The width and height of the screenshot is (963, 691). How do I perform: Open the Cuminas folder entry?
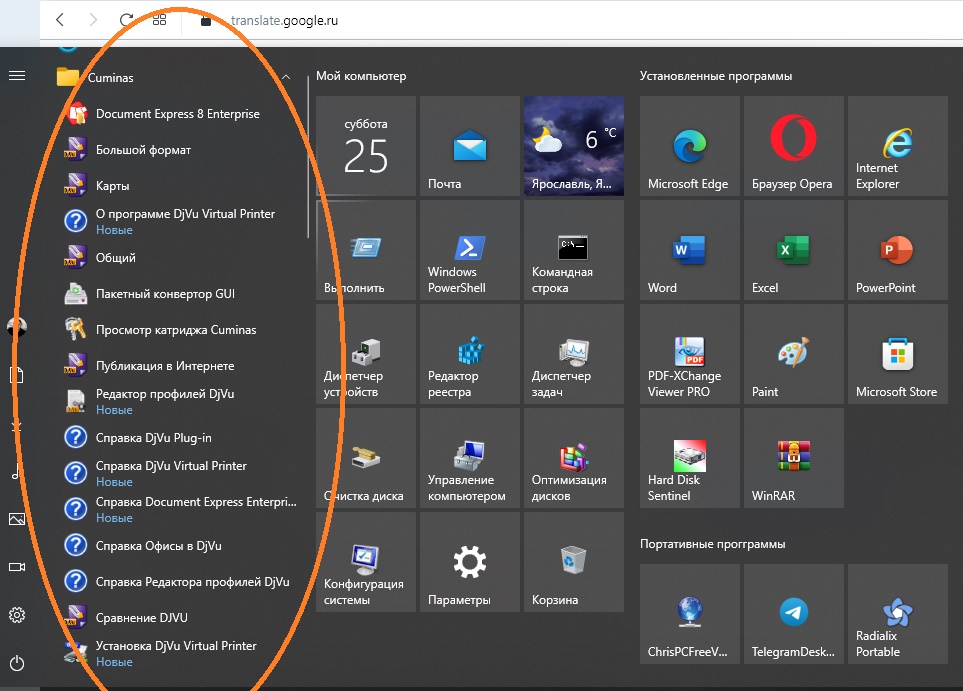coord(175,77)
